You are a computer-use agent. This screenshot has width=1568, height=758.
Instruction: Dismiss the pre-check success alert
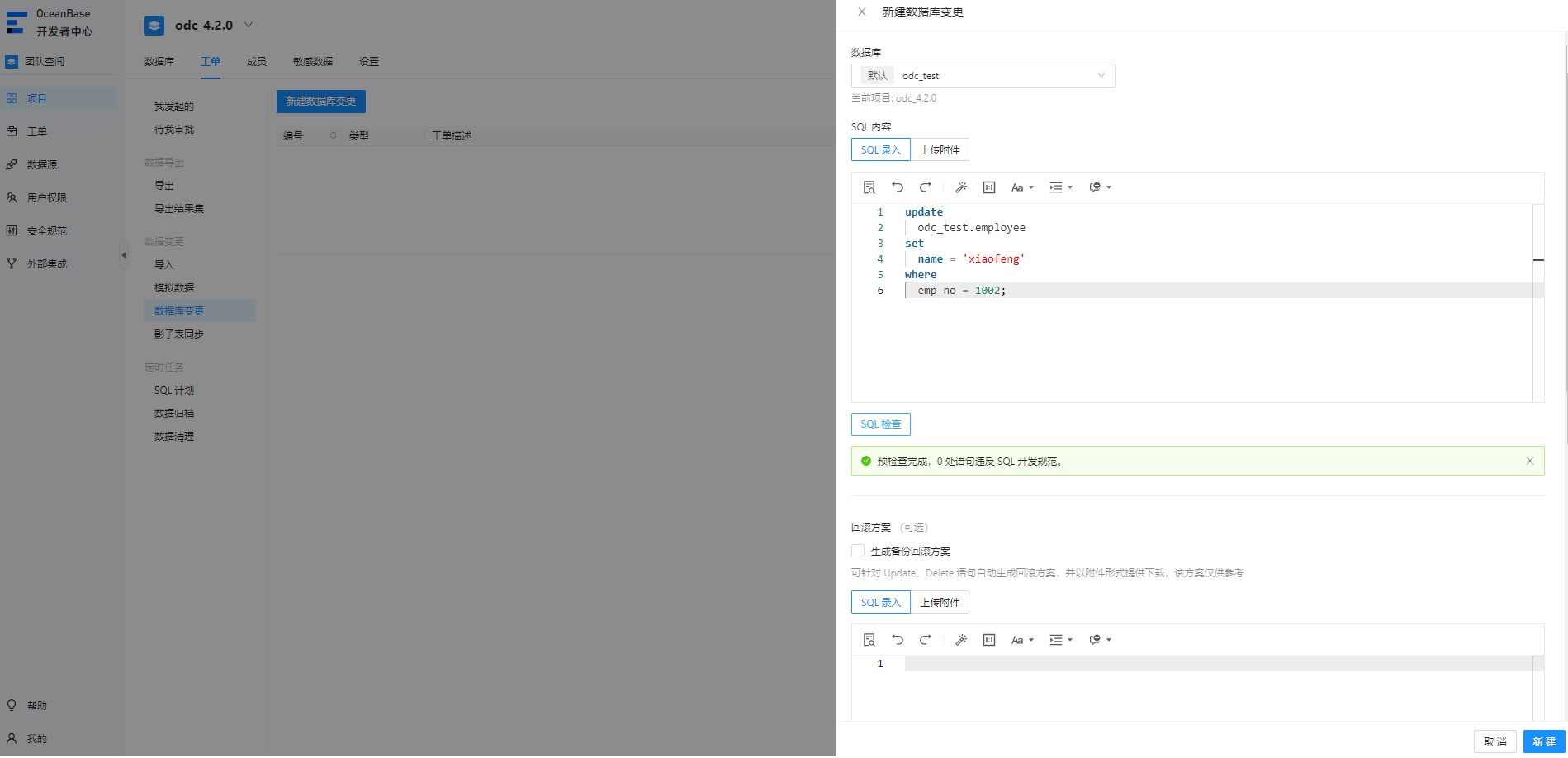point(1530,461)
